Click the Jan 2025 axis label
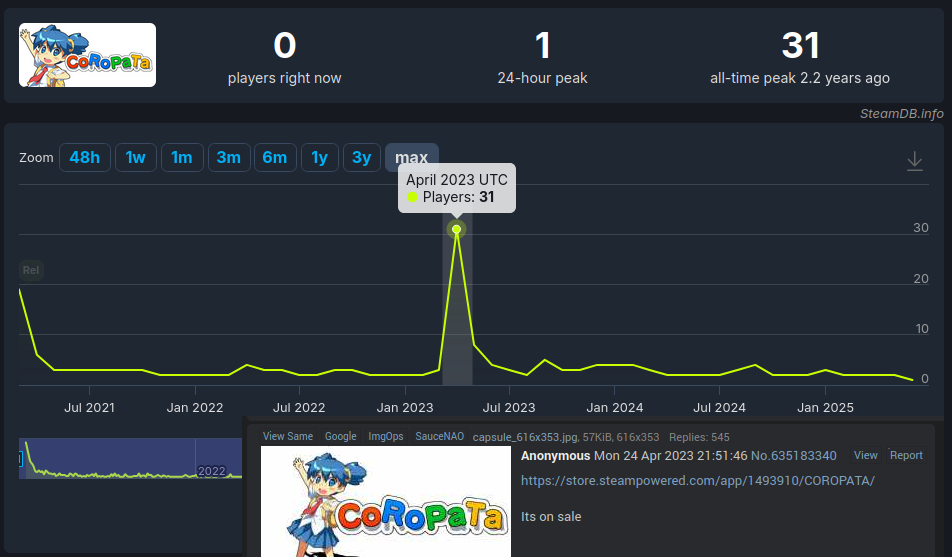This screenshot has width=952, height=557. pyautogui.click(x=825, y=408)
